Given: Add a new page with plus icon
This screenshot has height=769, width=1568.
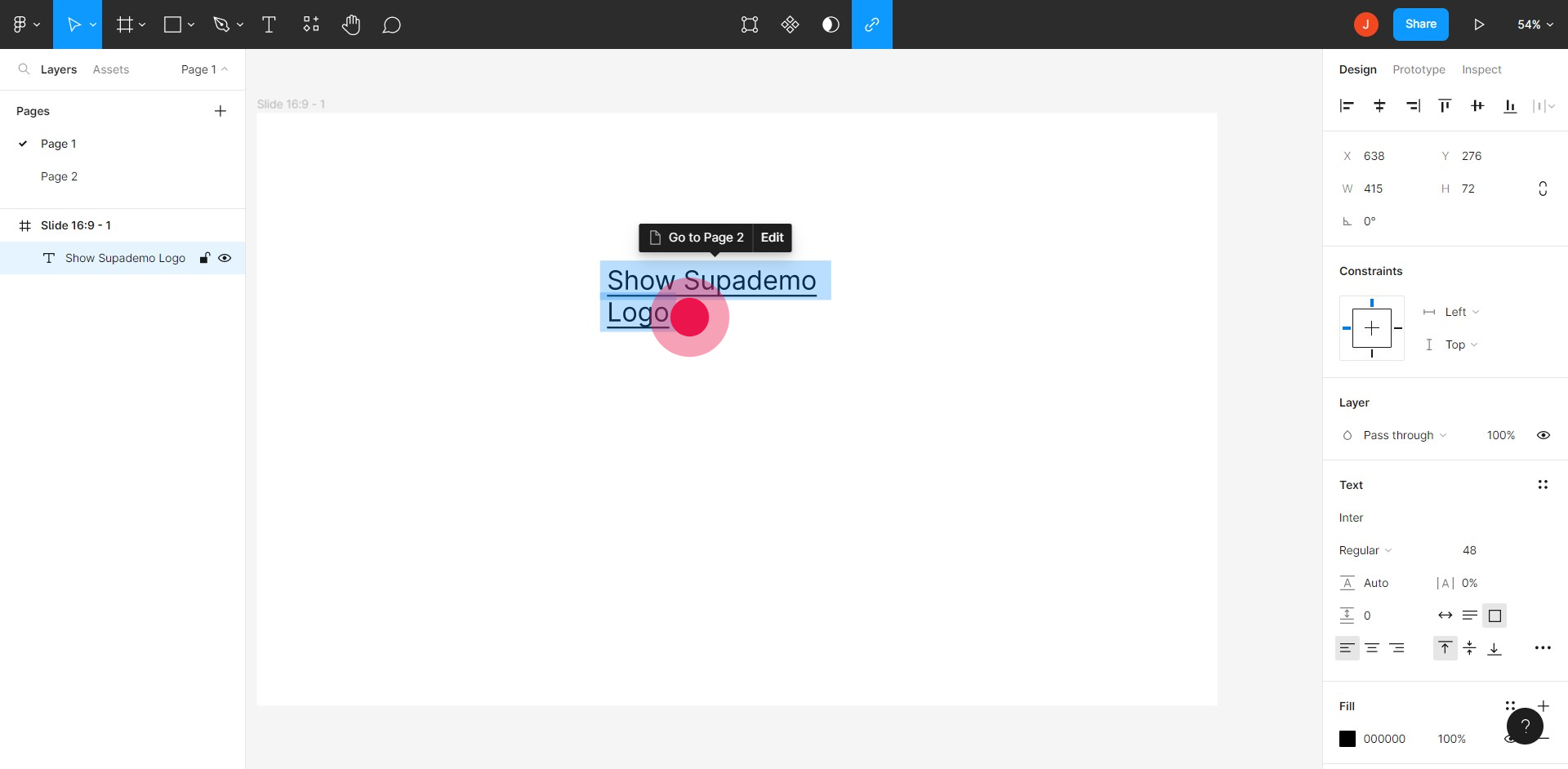Looking at the screenshot, I should point(220,111).
